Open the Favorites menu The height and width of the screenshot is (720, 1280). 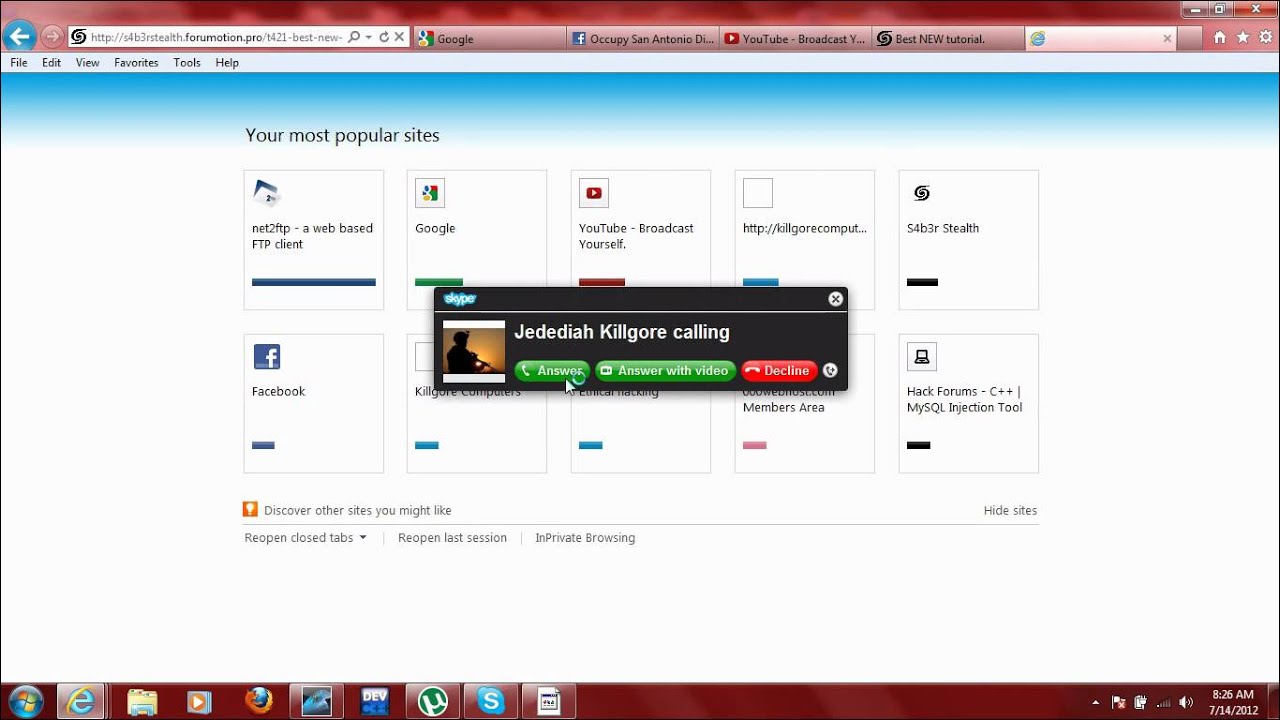click(x=136, y=62)
